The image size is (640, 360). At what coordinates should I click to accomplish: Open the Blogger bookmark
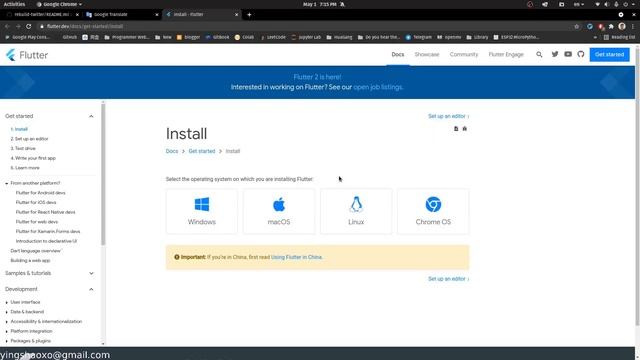188,37
